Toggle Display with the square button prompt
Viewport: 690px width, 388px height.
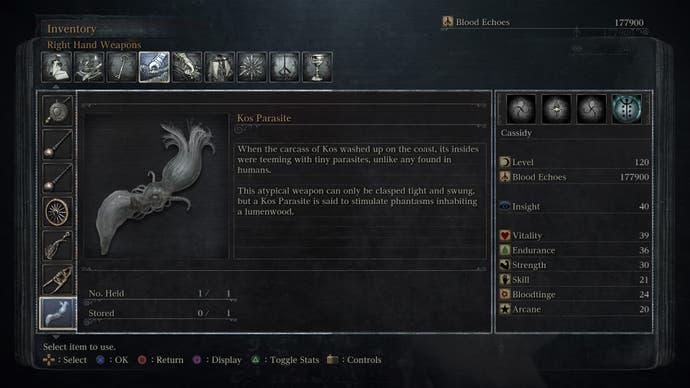(217, 360)
